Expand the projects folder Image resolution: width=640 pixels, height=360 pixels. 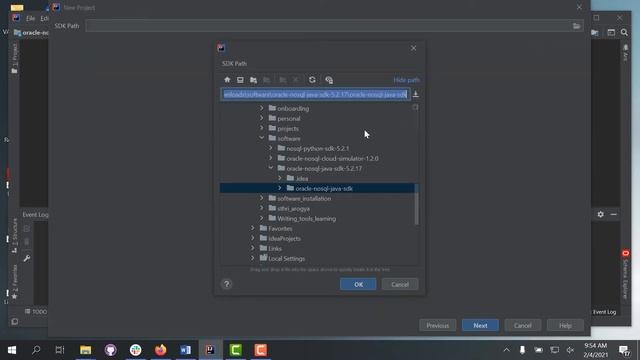262,128
